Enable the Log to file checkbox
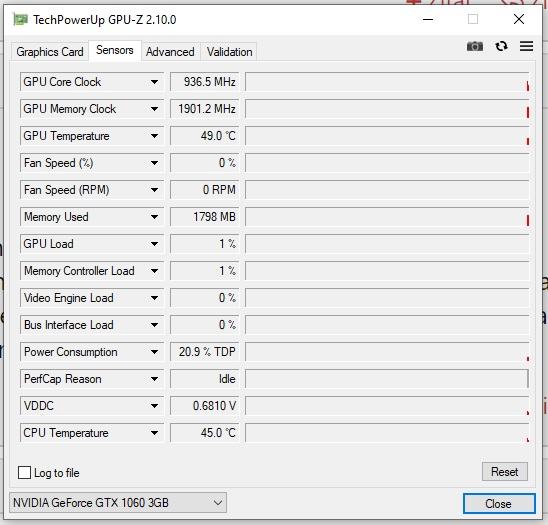Screen dimensions: 548x525 click(24, 473)
